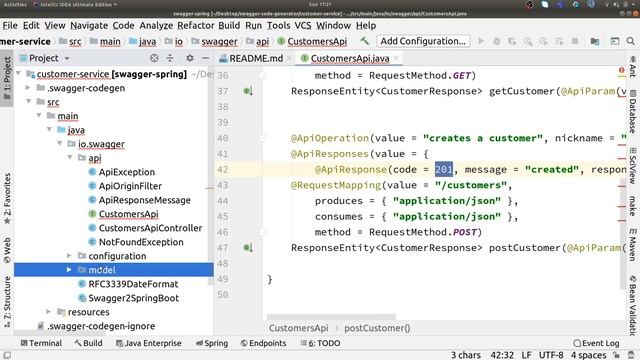Collapse the java folder
Image resolution: width=640 pixels, height=360 pixels.
point(49,130)
